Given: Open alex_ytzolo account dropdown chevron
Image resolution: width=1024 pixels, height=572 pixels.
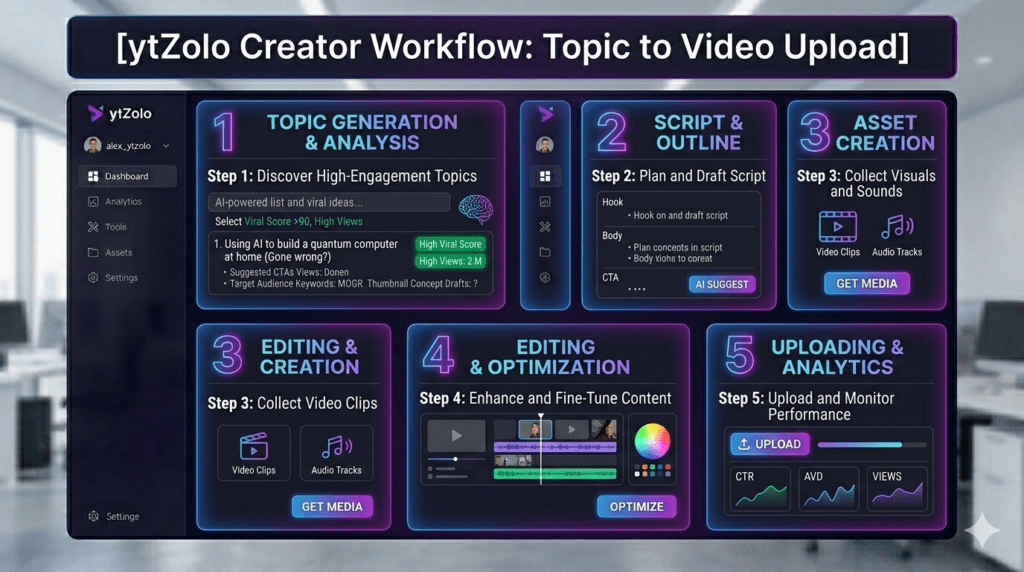Looking at the screenshot, I should point(166,146).
